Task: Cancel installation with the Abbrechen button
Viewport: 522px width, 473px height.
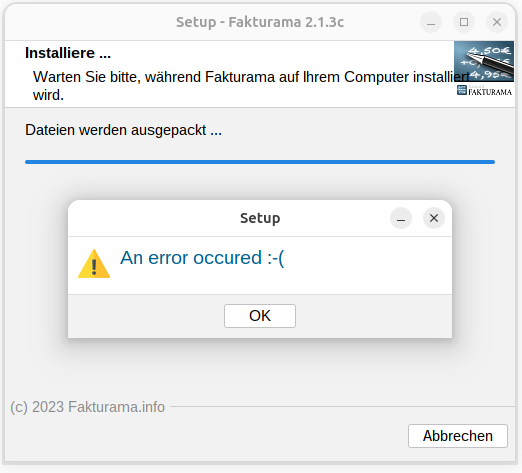Action: point(458,436)
